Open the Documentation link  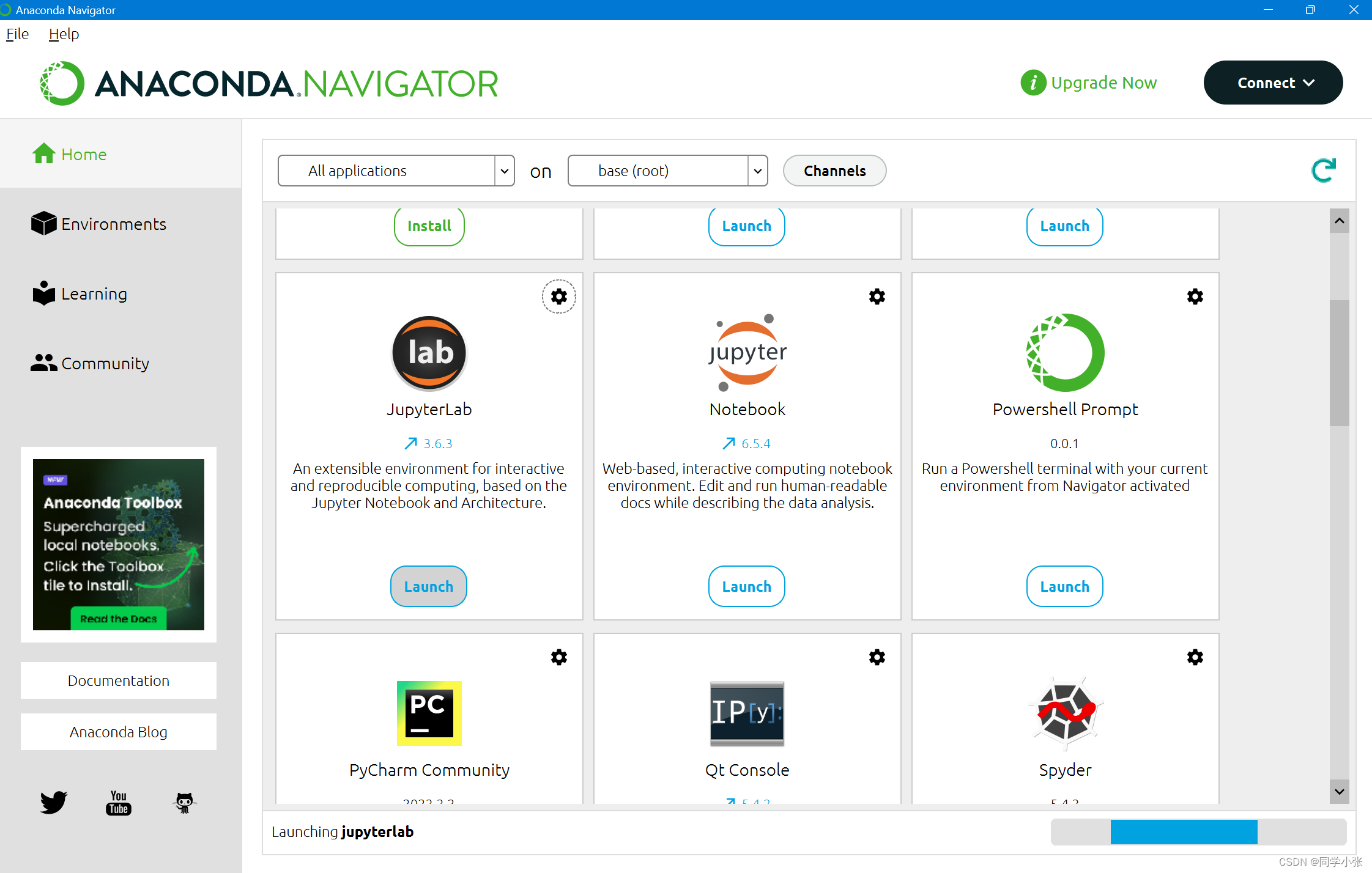point(119,680)
